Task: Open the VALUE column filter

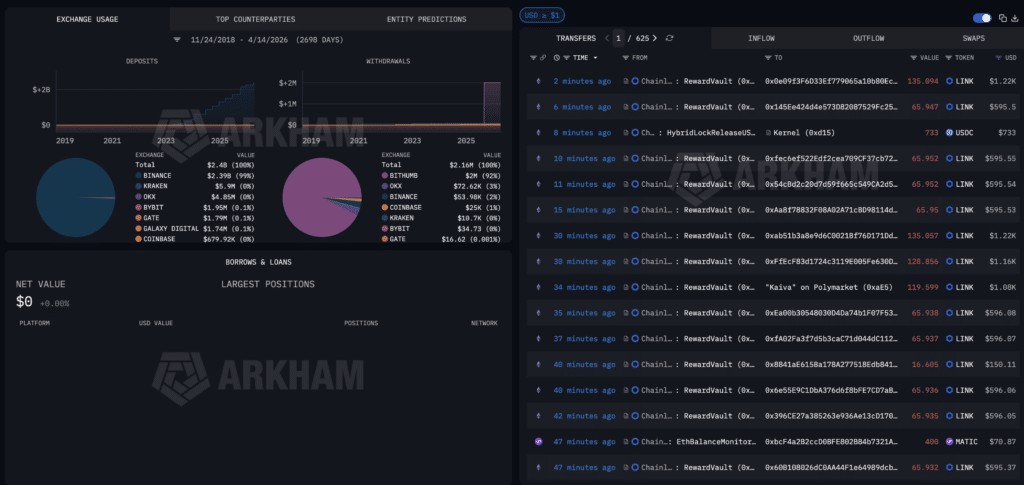Action: 914,58
